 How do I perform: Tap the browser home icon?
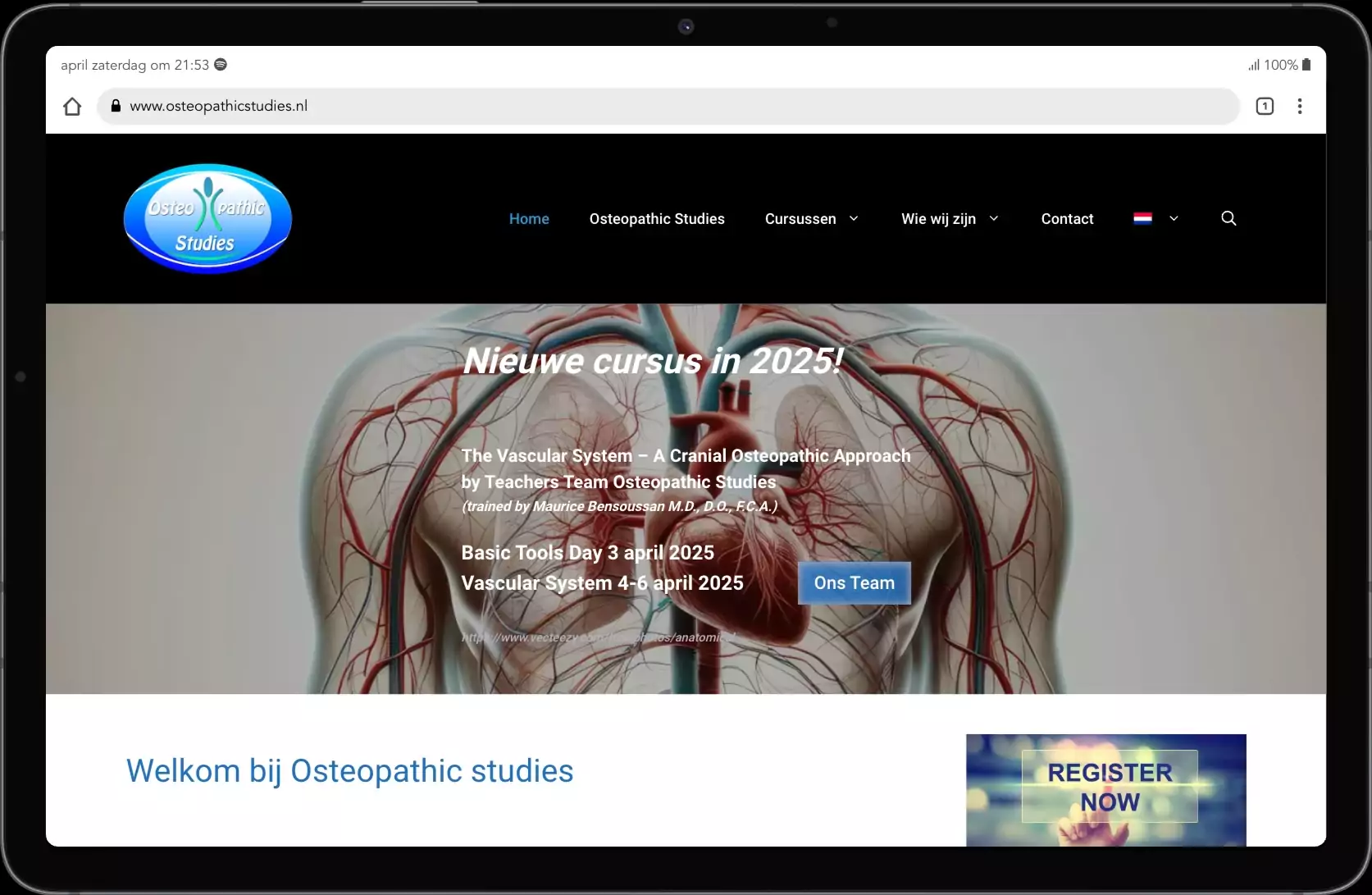point(72,107)
